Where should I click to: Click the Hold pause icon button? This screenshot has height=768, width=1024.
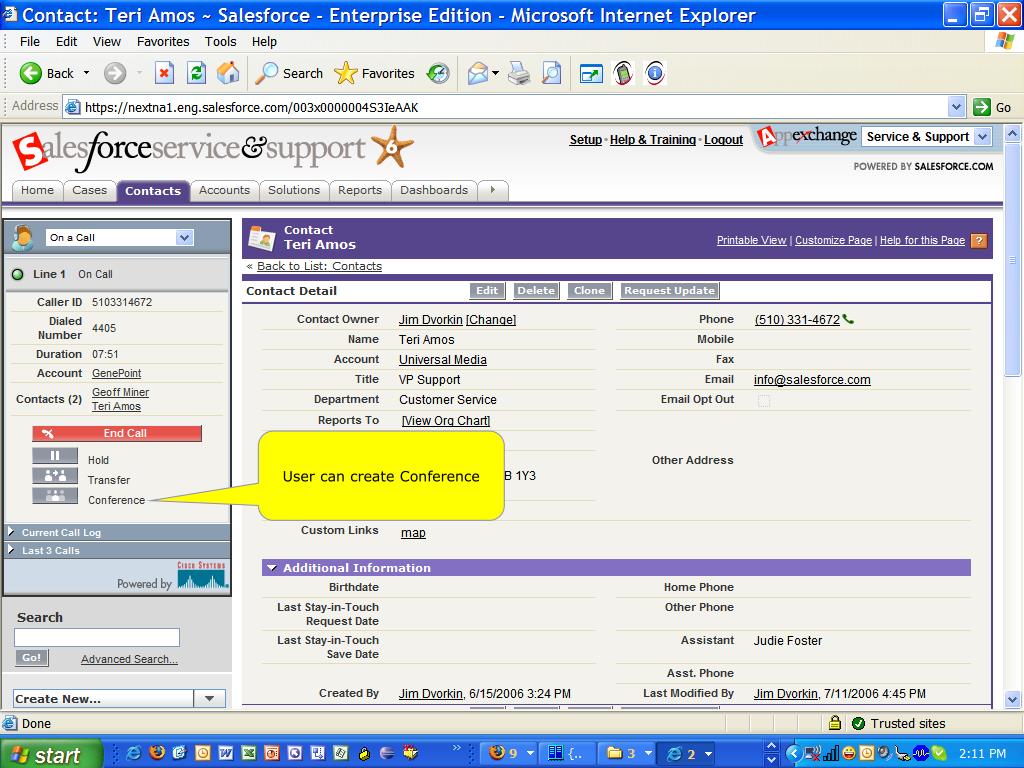click(55, 456)
